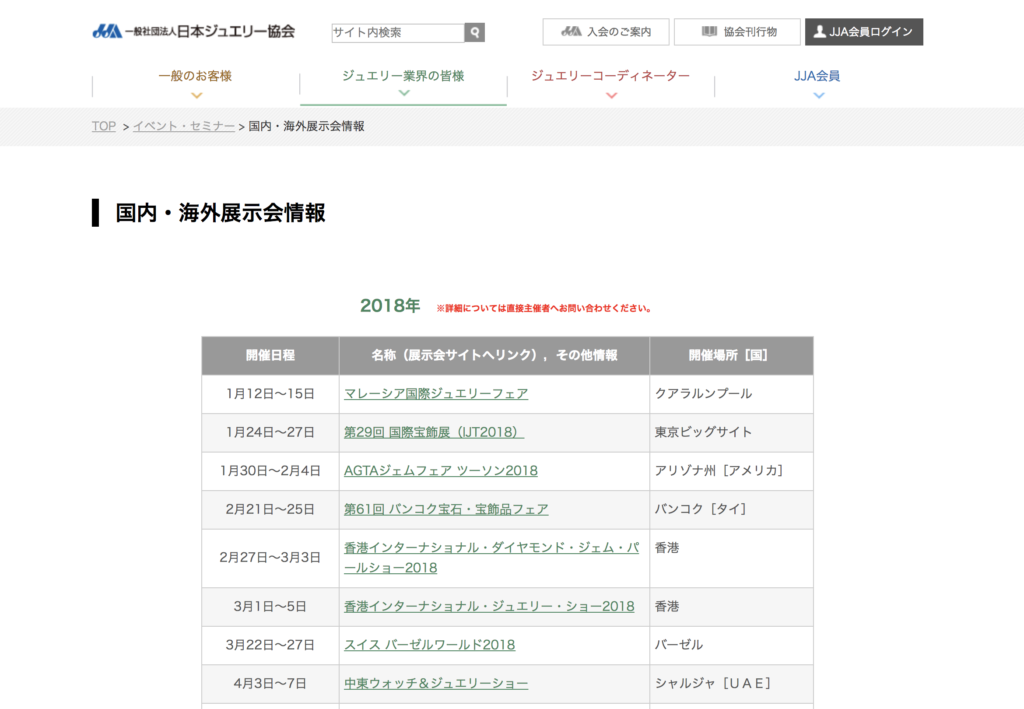This screenshot has width=1024, height=709.
Task: Expand the ジュエリーコーディネーター chevron
Action: tap(611, 96)
